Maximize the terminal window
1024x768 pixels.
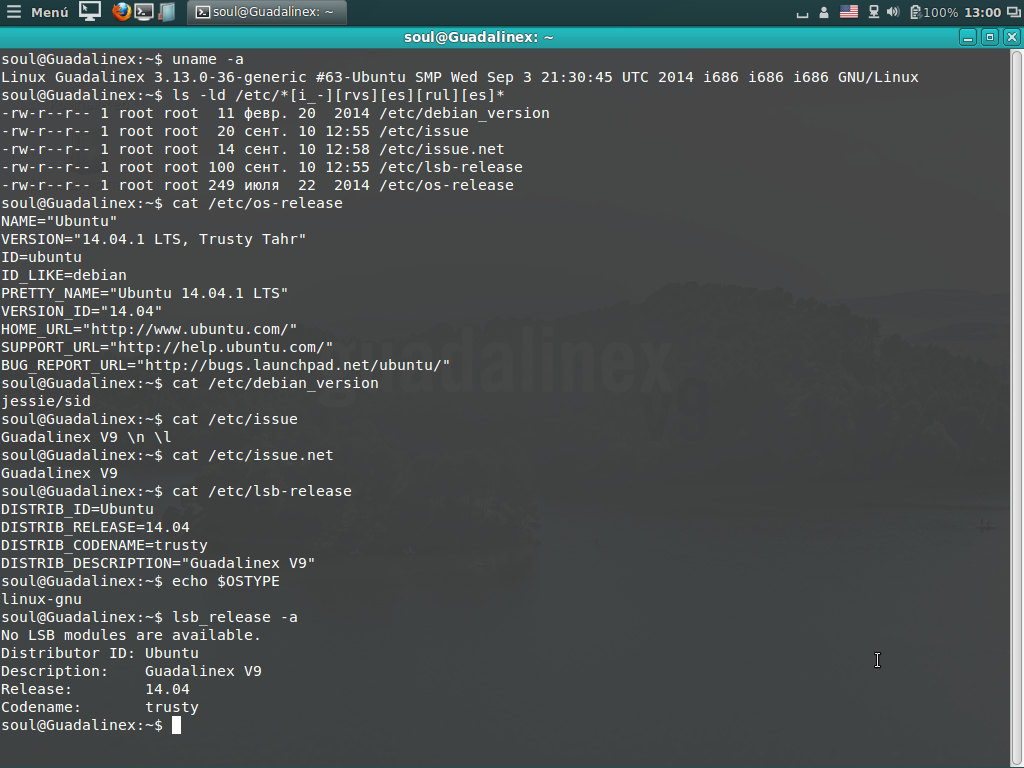(x=990, y=37)
